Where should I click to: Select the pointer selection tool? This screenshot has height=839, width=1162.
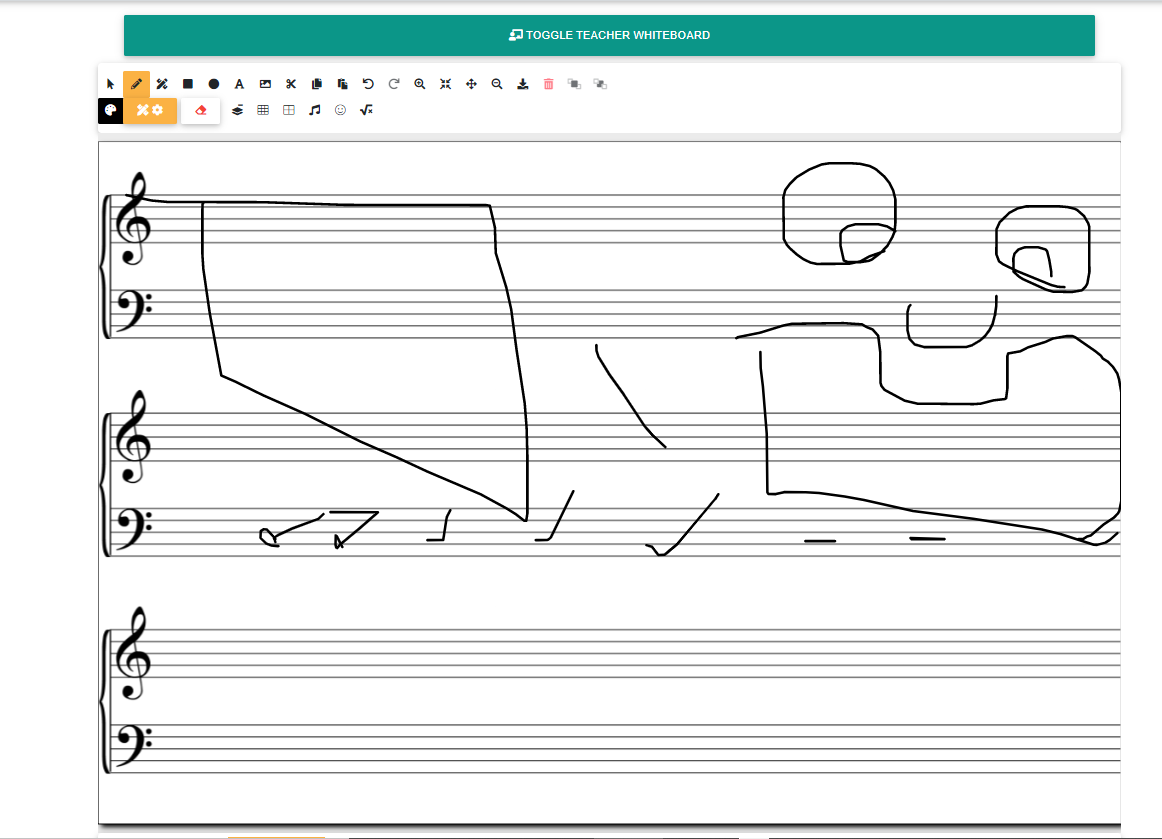point(110,84)
